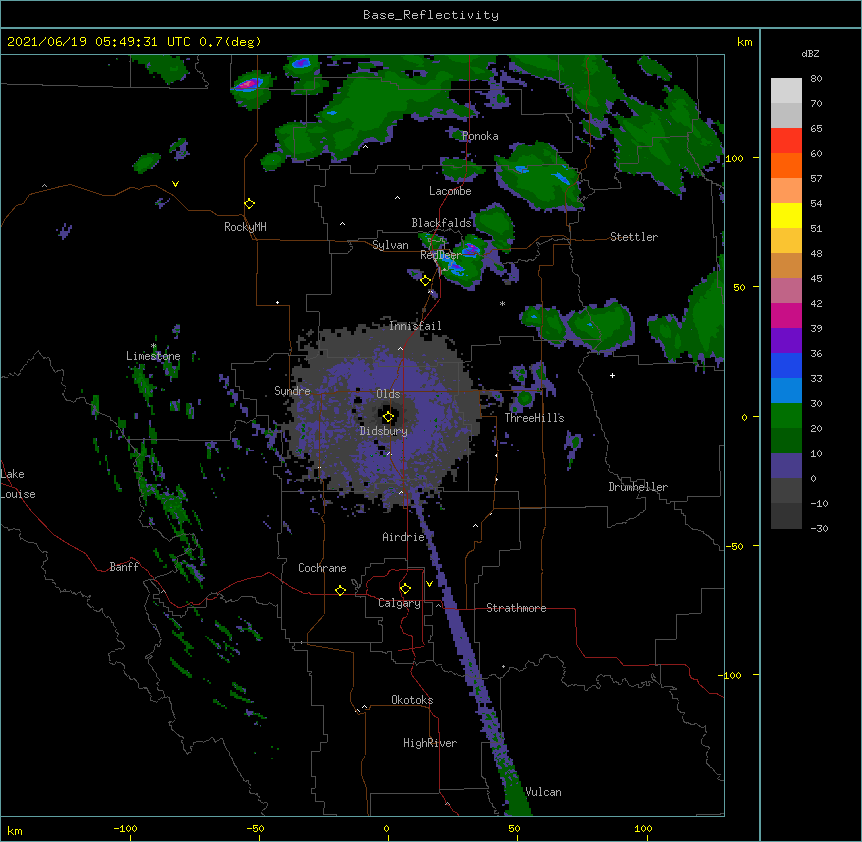
Task: Click the Lacombe city label
Action: [x=450, y=191]
